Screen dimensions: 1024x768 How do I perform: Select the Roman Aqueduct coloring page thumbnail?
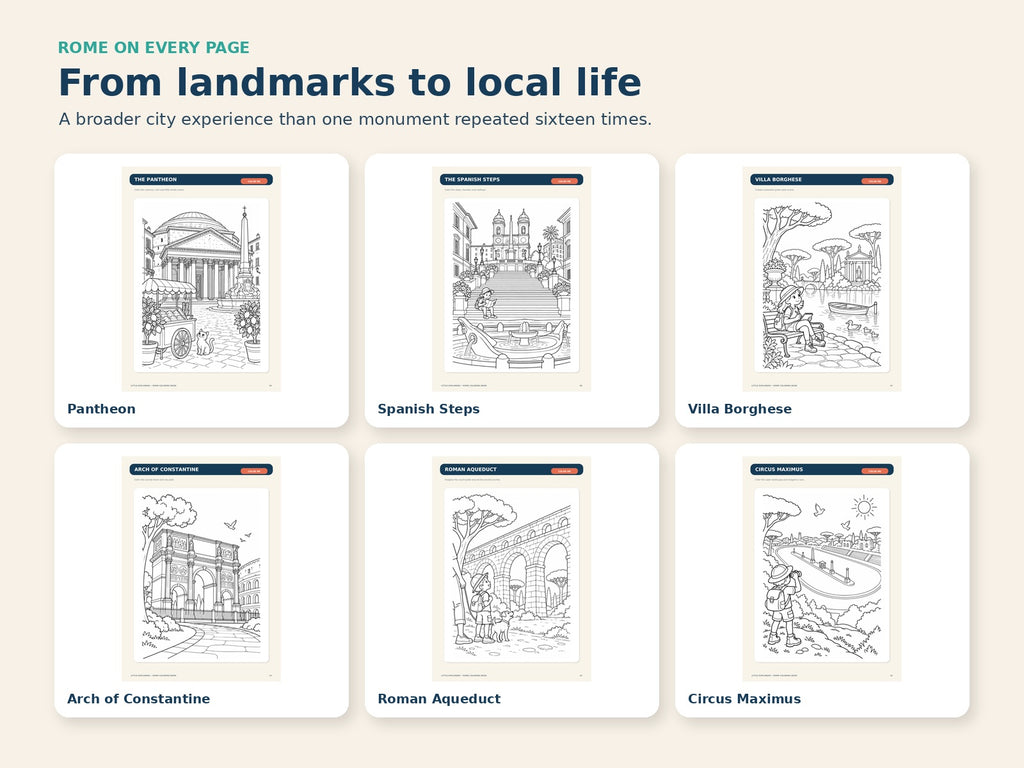511,569
